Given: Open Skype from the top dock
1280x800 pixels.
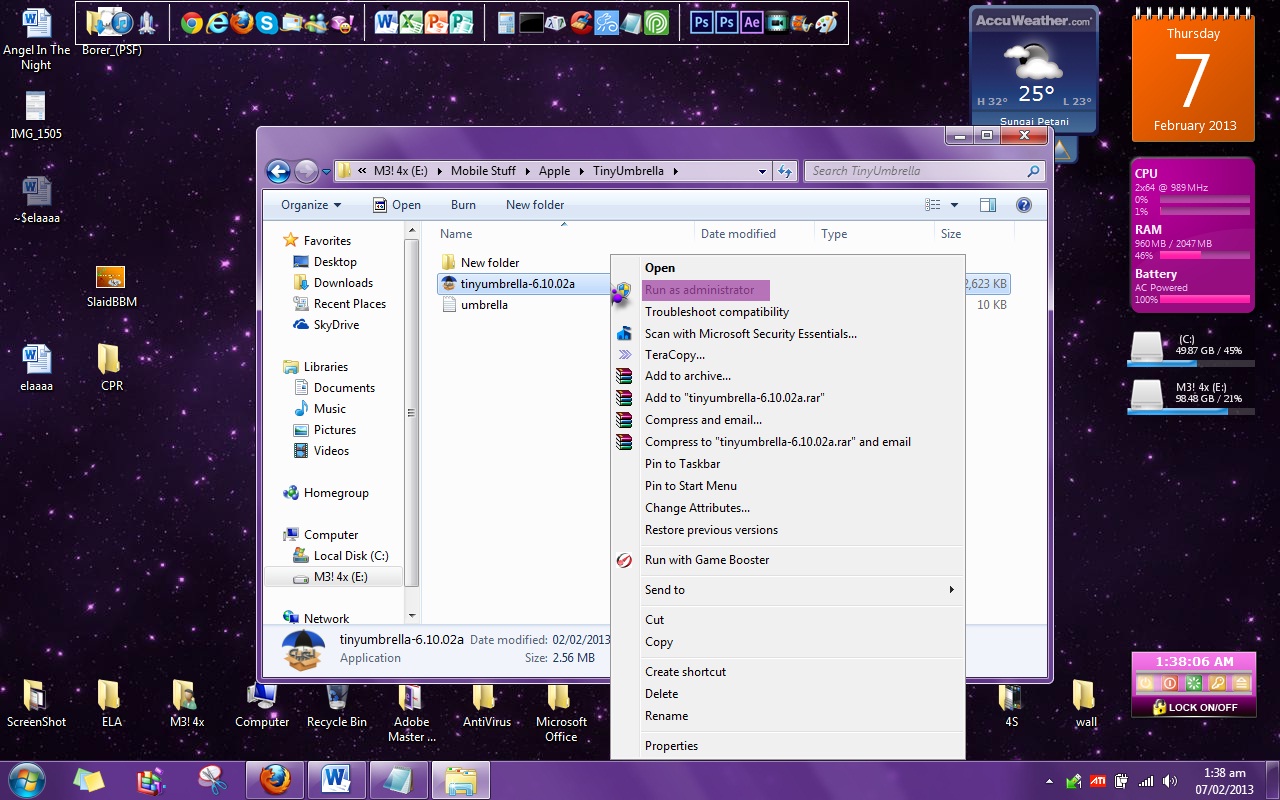Looking at the screenshot, I should click(x=266, y=22).
